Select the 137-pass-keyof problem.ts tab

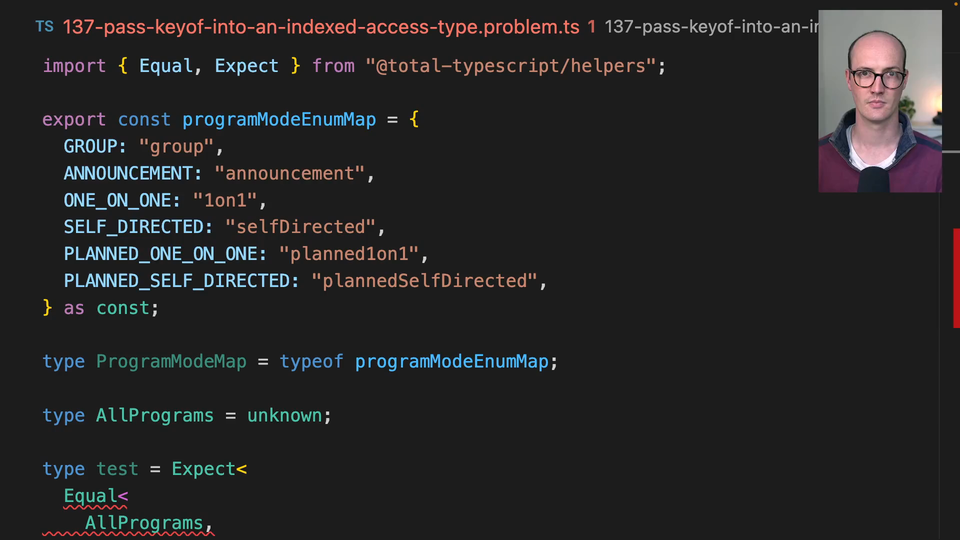coord(321,27)
